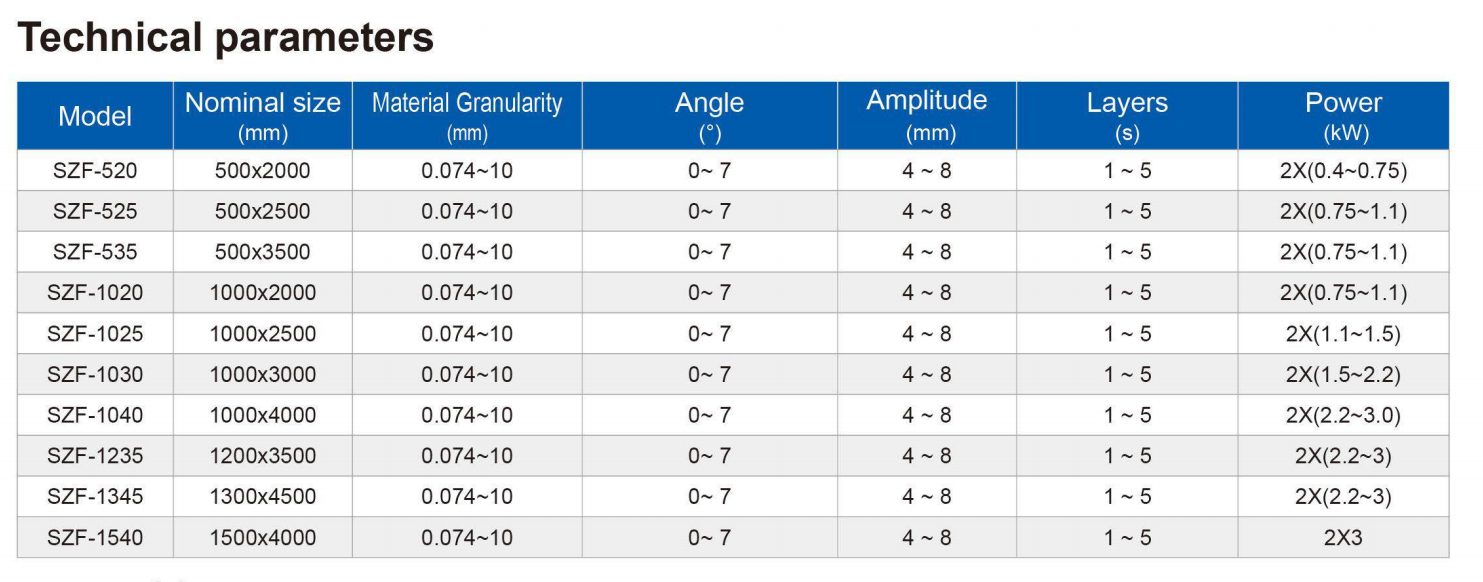Select power value 2X(1.1~1.5)
Image resolution: width=1483 pixels, height=582 pixels.
[x=1344, y=334]
